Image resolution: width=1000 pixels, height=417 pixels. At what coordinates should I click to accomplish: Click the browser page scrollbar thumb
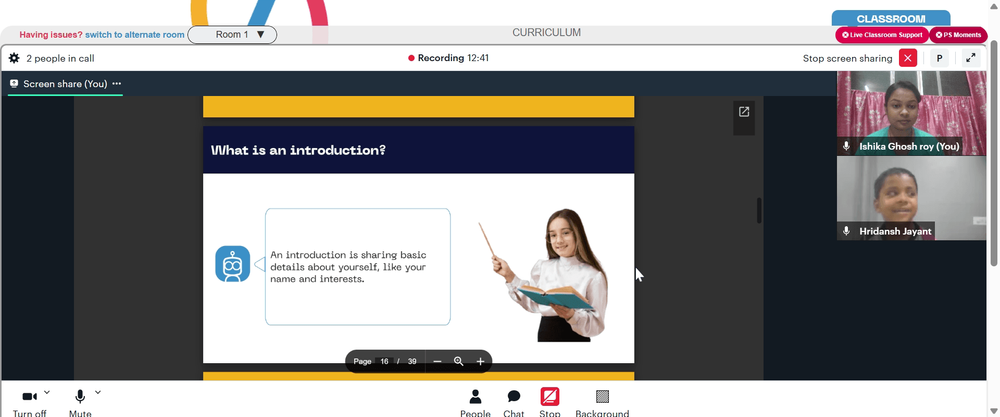[994, 153]
